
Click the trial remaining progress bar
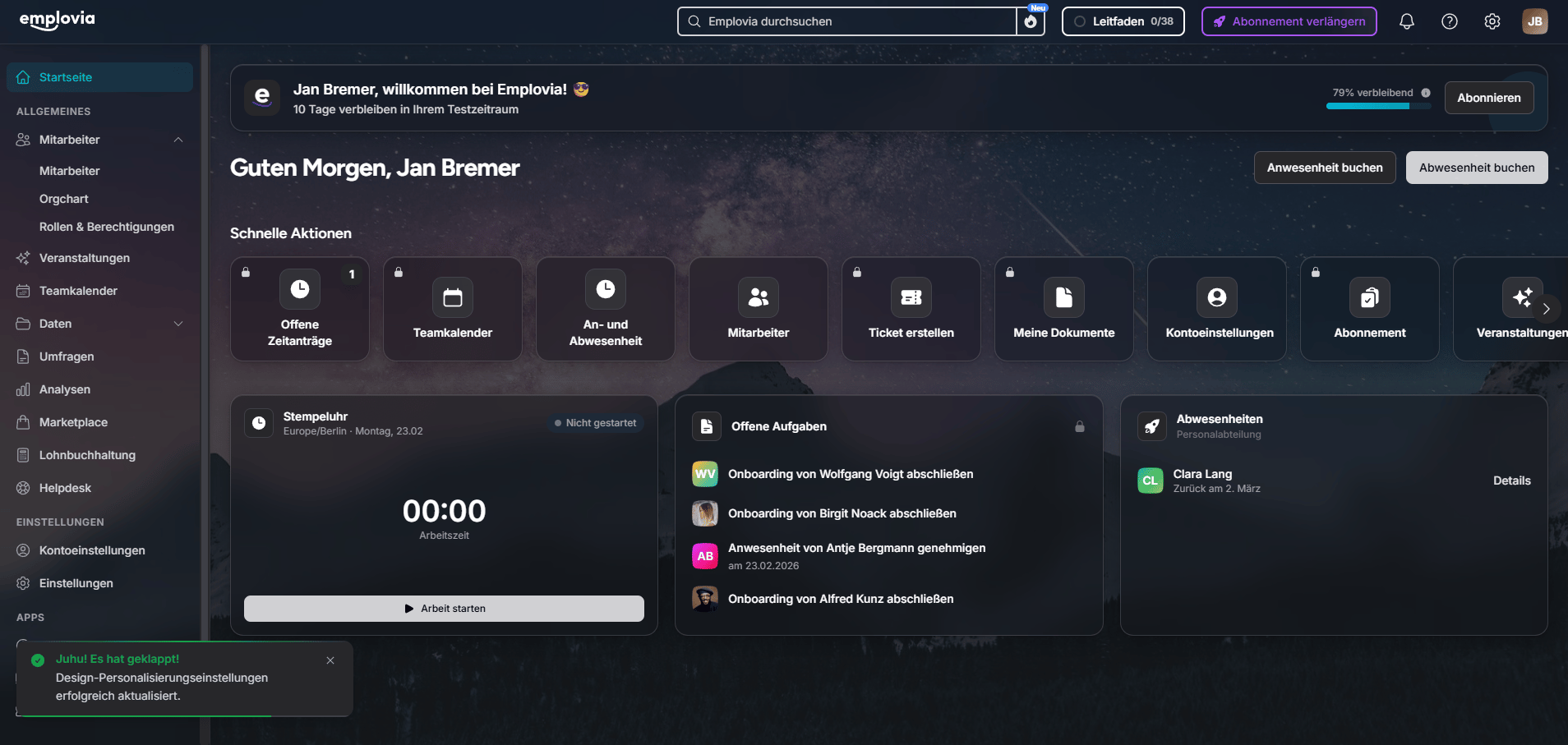[x=1378, y=106]
